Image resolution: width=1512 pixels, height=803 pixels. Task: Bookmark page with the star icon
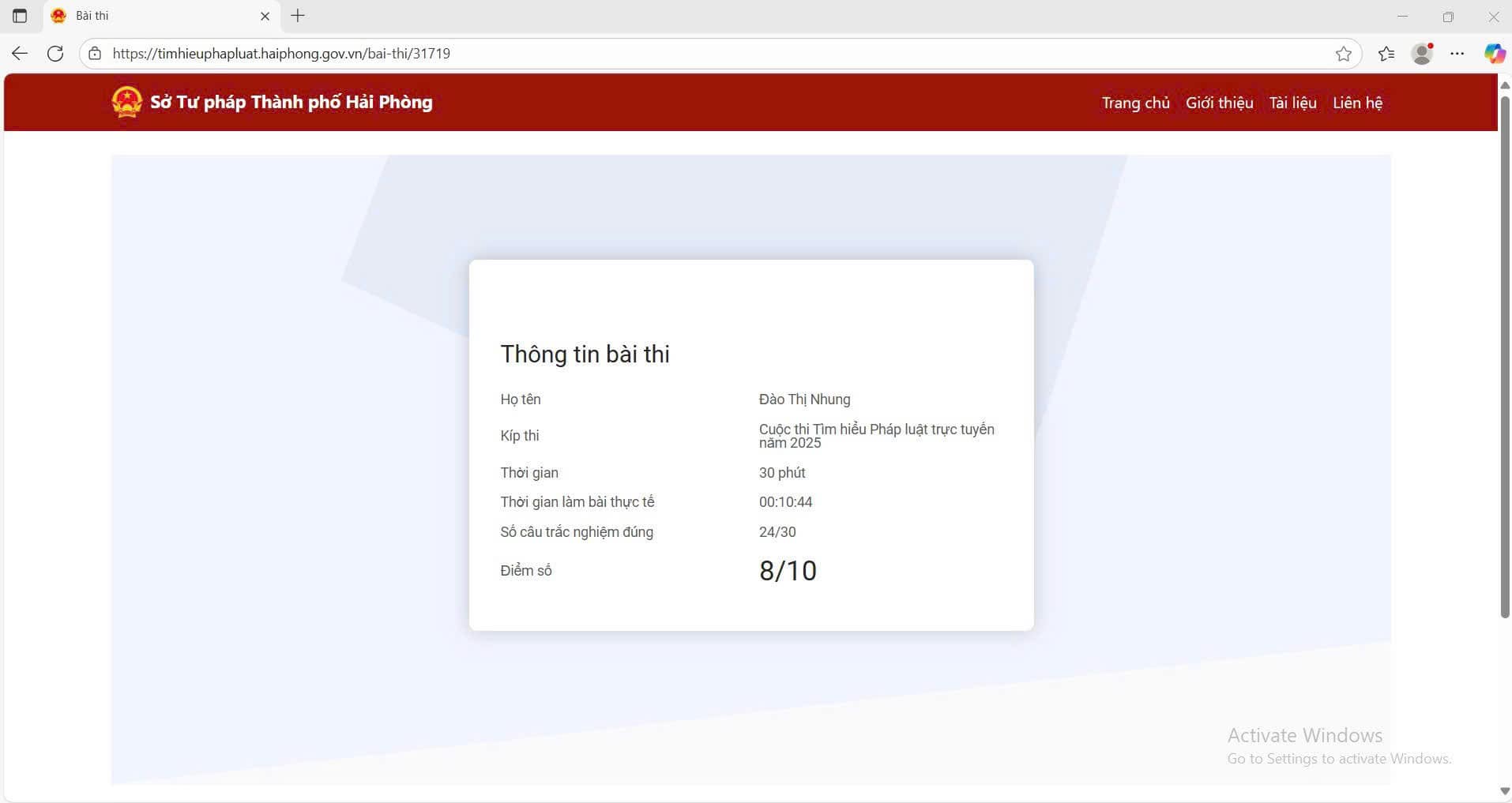tap(1343, 54)
